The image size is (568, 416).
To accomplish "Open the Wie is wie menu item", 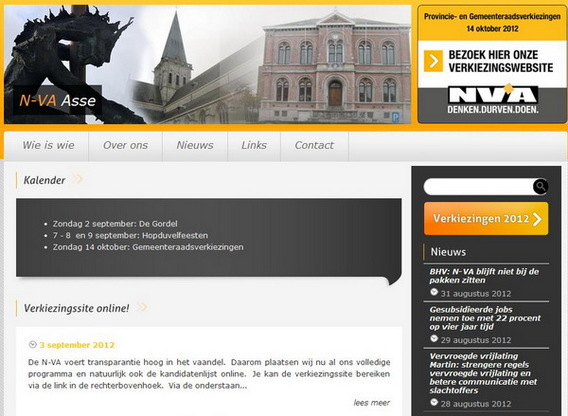I will pyautogui.click(x=48, y=145).
